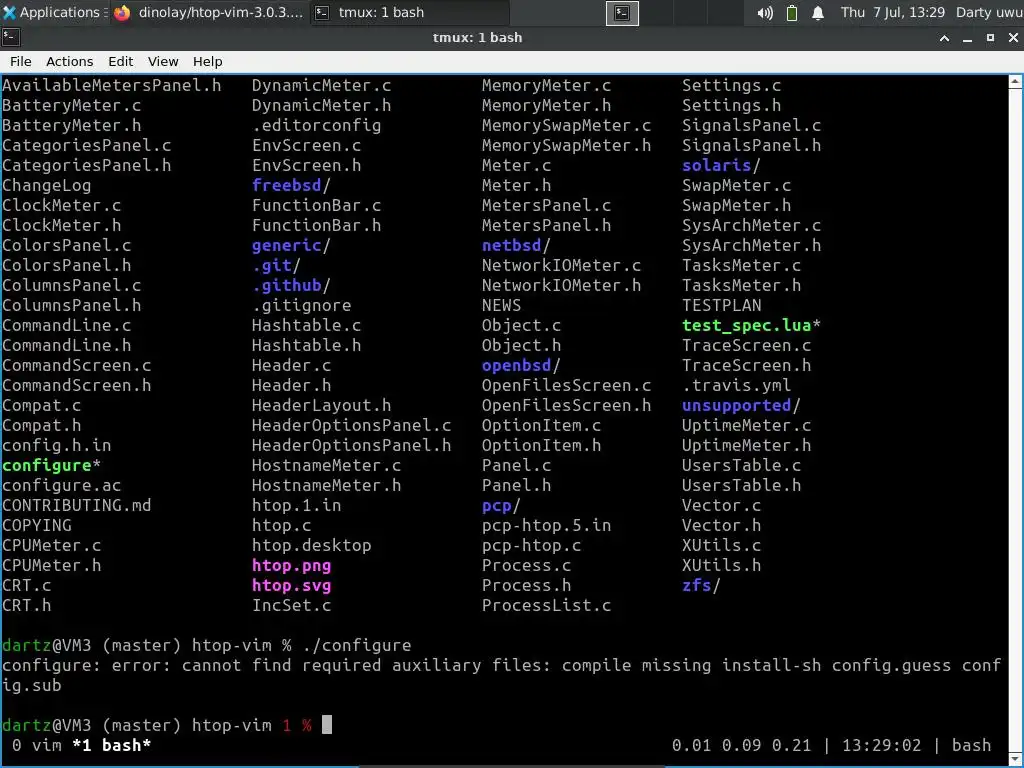The height and width of the screenshot is (768, 1024).
Task: Click the netbsd/ directory name
Action: (x=516, y=246)
